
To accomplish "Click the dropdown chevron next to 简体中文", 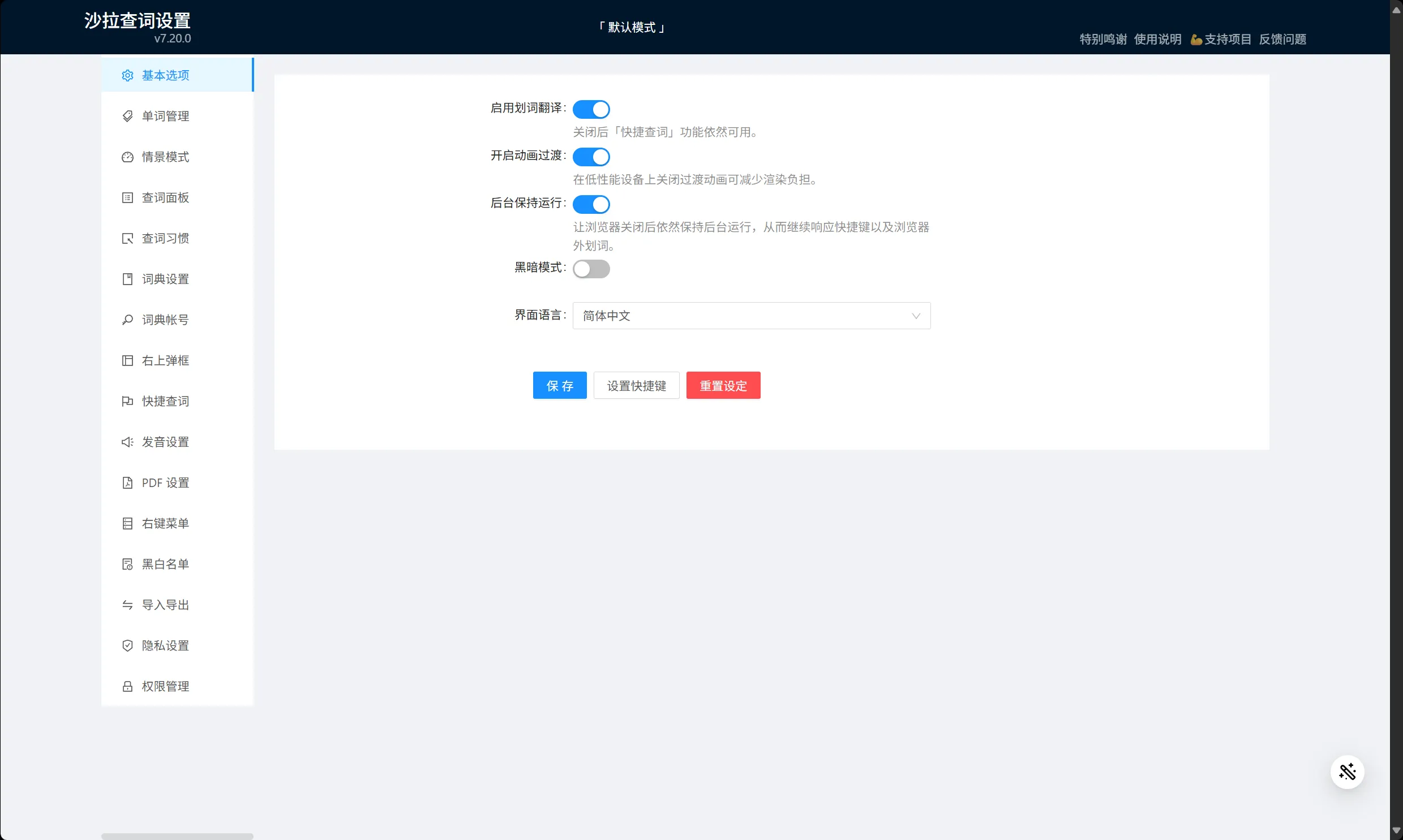I will (x=916, y=316).
